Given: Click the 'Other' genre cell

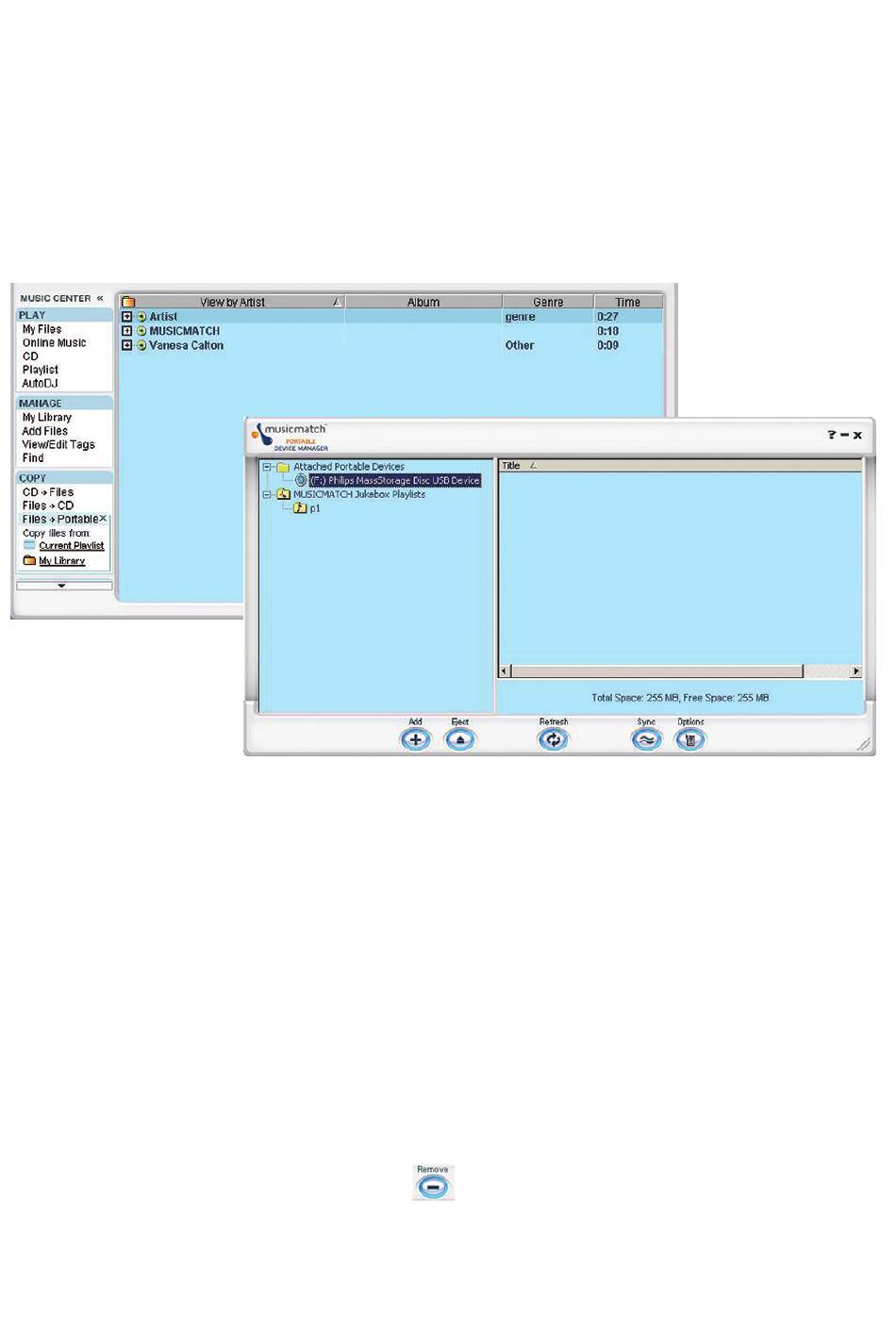Looking at the screenshot, I should 520,345.
